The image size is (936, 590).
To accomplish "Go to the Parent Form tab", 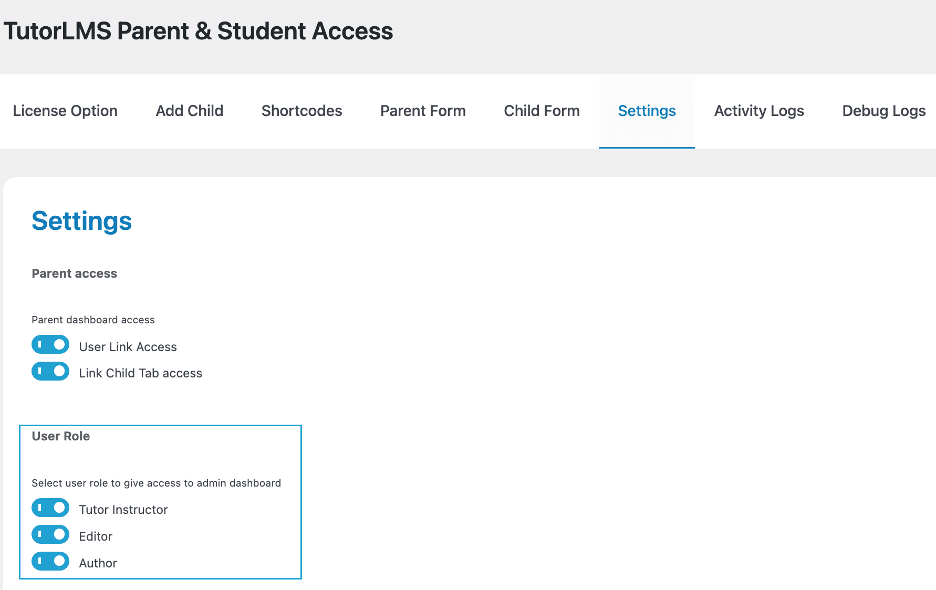I will (423, 111).
